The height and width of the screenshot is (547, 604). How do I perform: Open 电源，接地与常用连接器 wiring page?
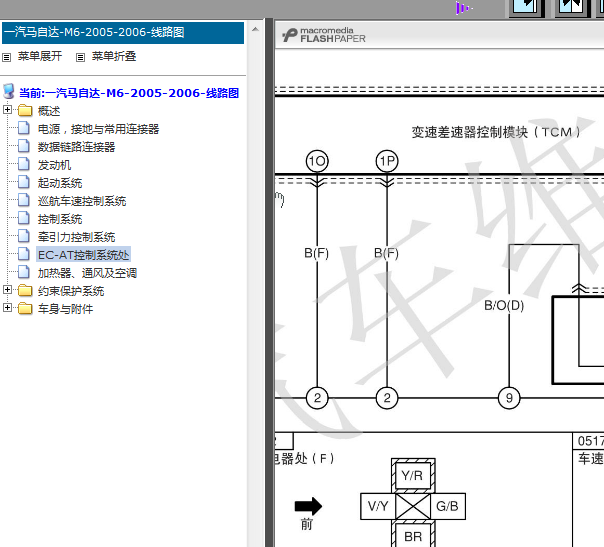tap(98, 129)
